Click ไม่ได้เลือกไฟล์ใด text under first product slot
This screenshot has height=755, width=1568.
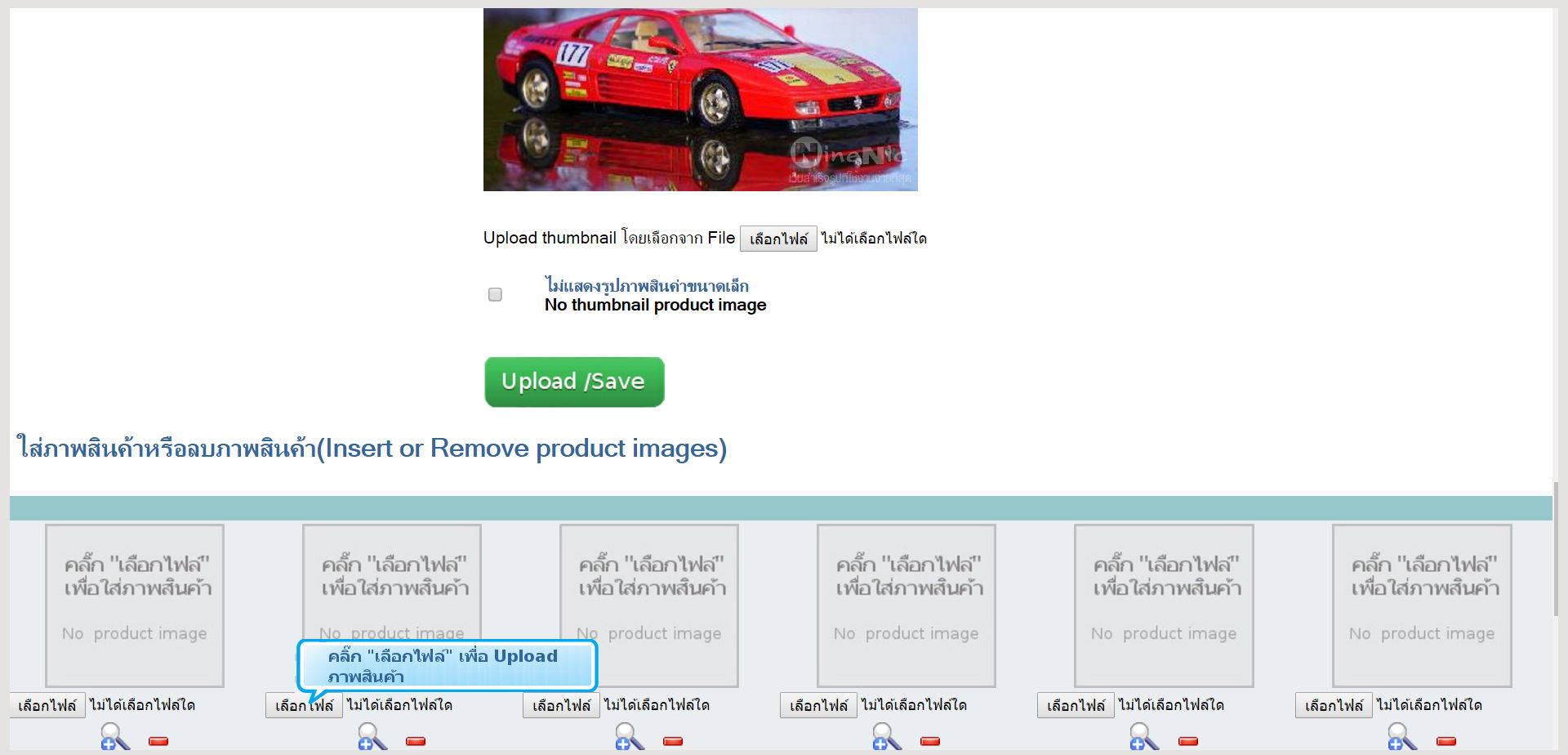coord(142,704)
